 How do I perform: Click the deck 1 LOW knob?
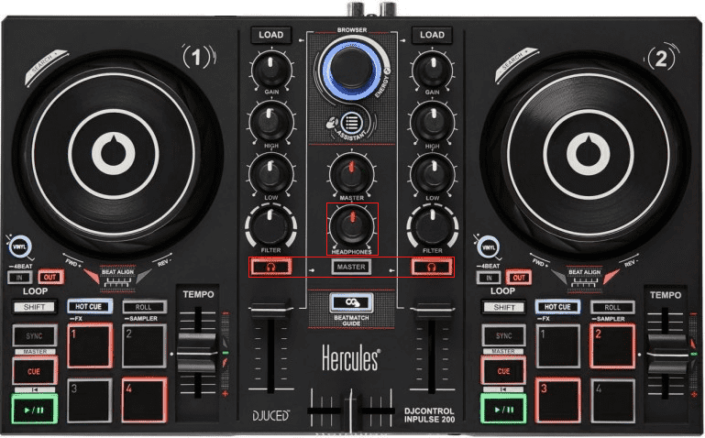coord(271,174)
